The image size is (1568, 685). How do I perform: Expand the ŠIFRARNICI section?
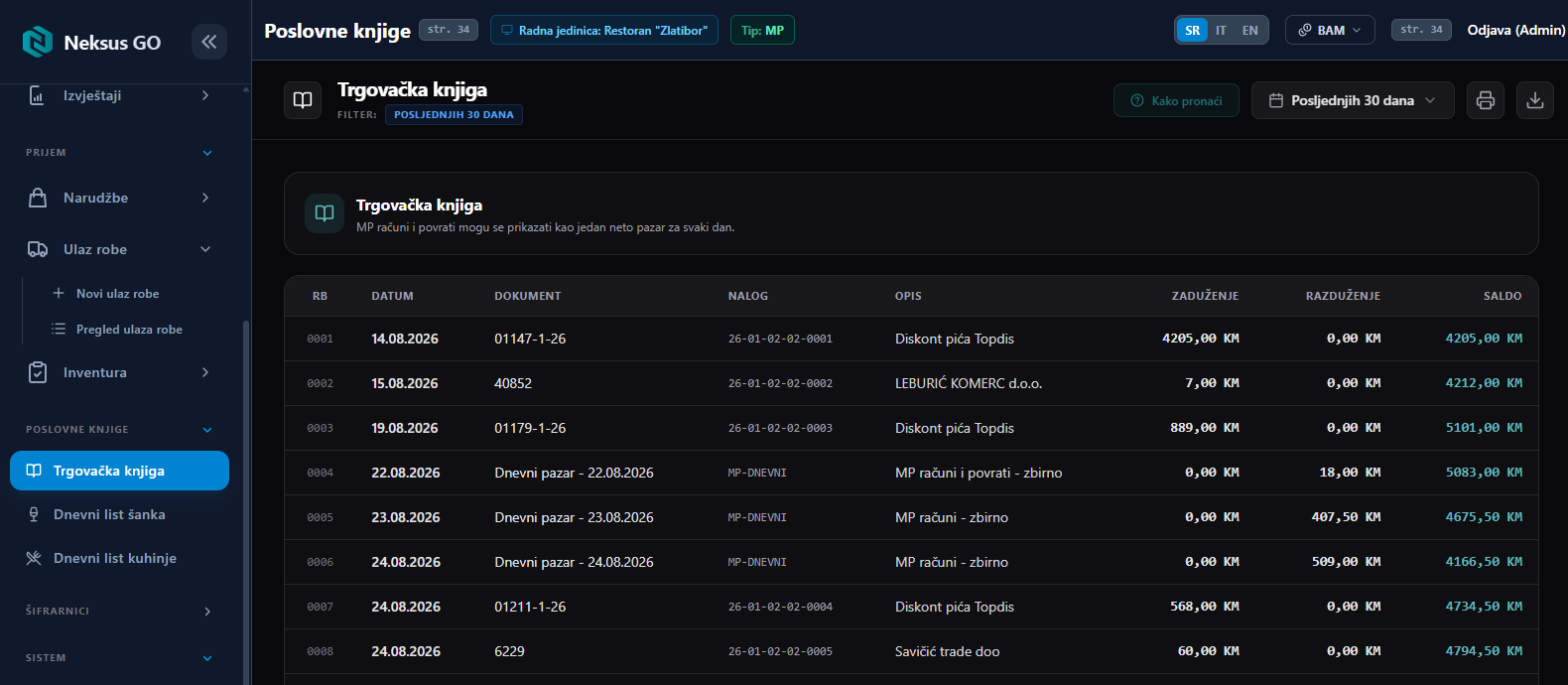pyautogui.click(x=207, y=612)
